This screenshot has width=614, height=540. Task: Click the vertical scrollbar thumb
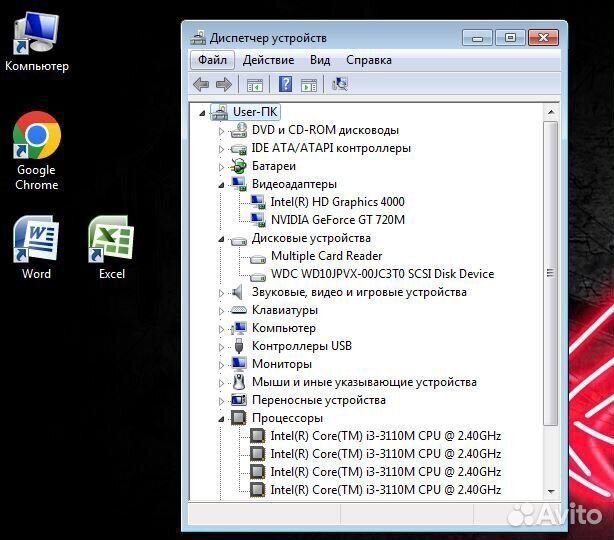point(551,273)
